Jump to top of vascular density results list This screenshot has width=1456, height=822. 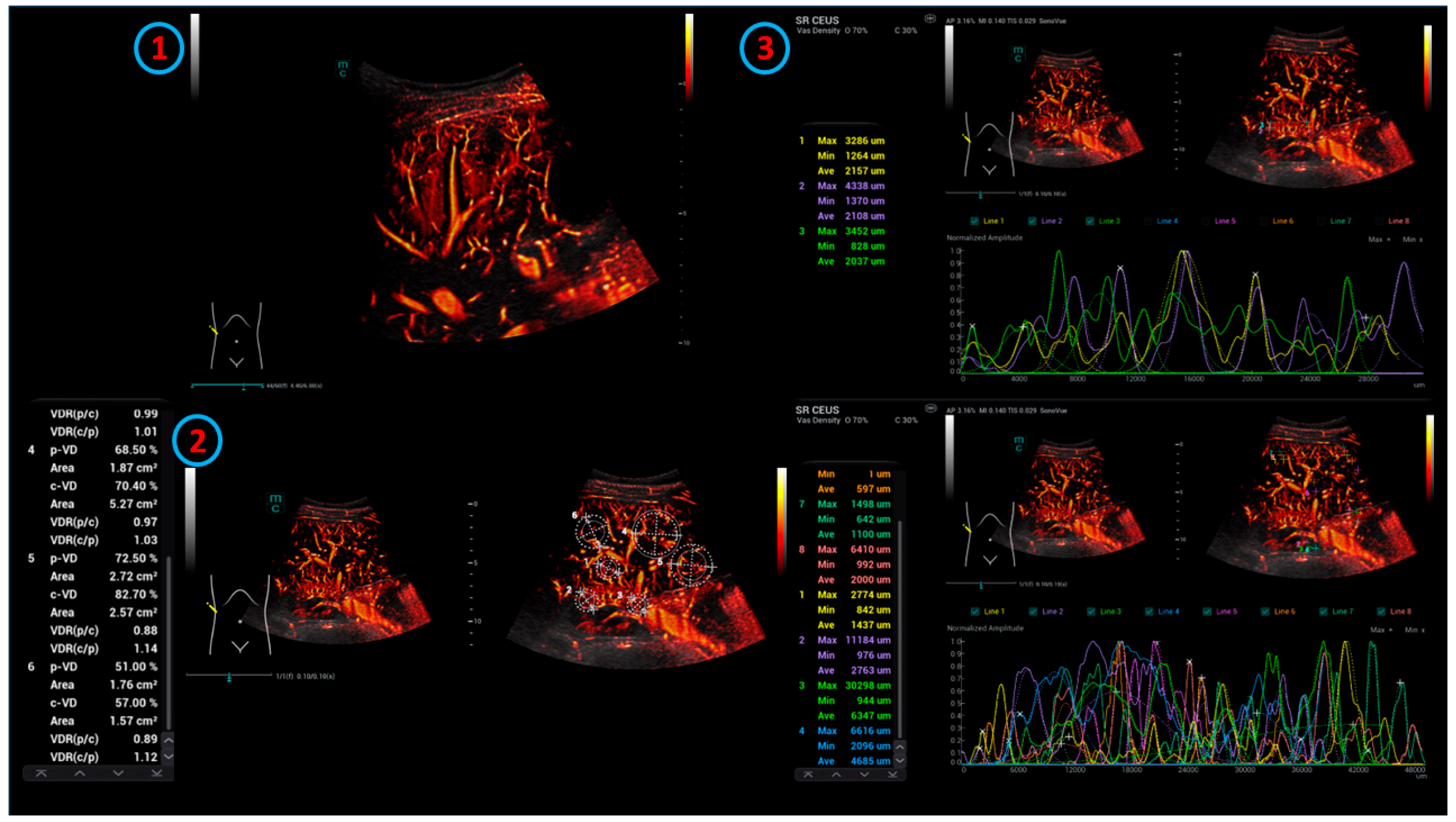(41, 773)
